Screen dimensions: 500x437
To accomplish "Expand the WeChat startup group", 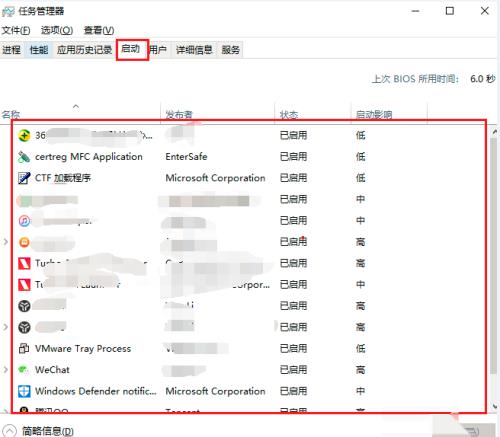I will tap(5, 370).
